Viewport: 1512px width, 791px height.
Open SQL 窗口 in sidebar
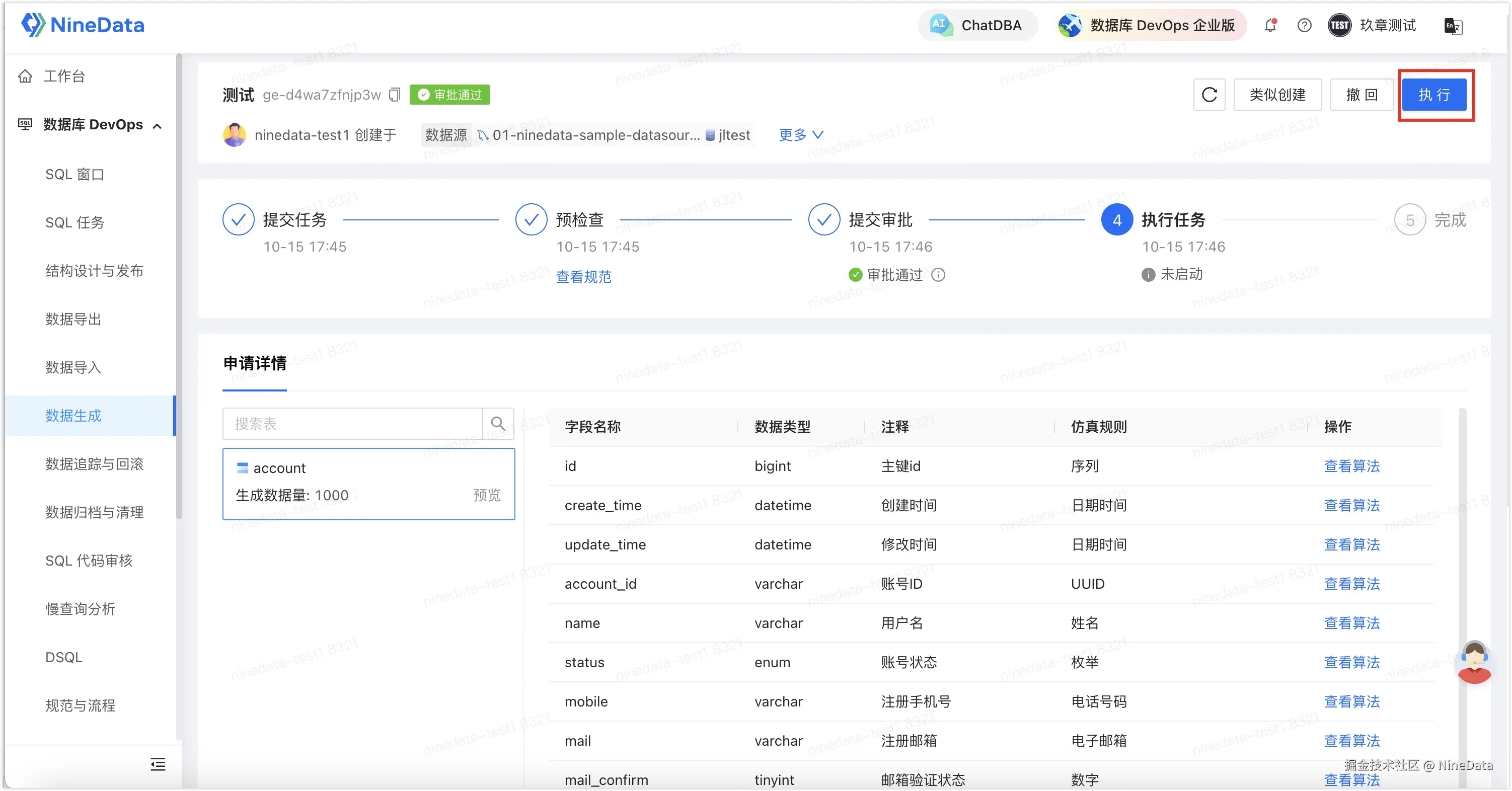pyautogui.click(x=74, y=174)
